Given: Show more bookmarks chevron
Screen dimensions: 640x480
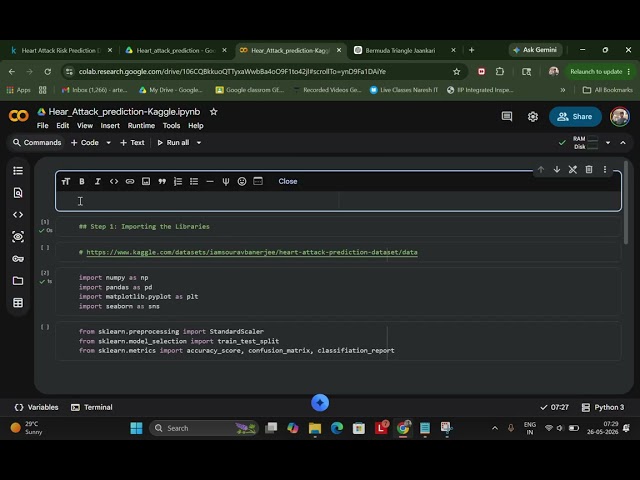Looking at the screenshot, I should coord(563,90).
